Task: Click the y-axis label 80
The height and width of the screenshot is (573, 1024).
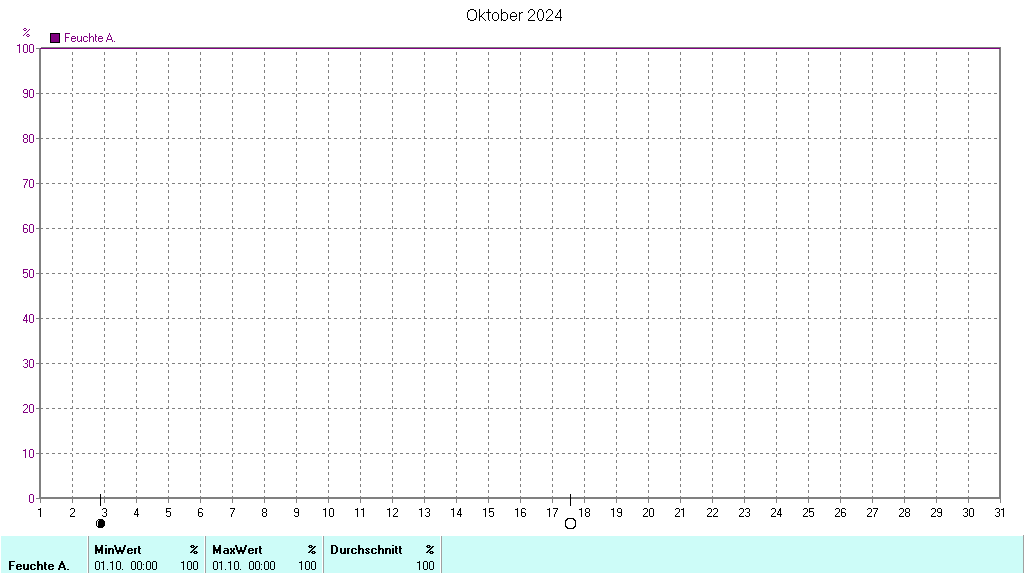Action: (x=28, y=139)
